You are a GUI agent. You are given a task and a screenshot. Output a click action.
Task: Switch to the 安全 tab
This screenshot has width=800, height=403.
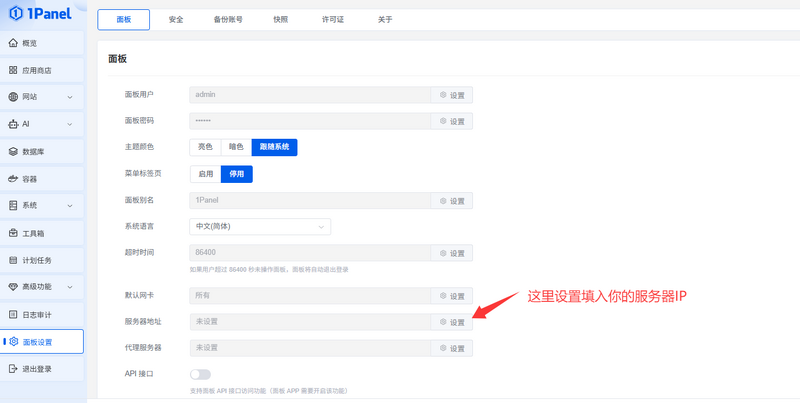coord(176,20)
